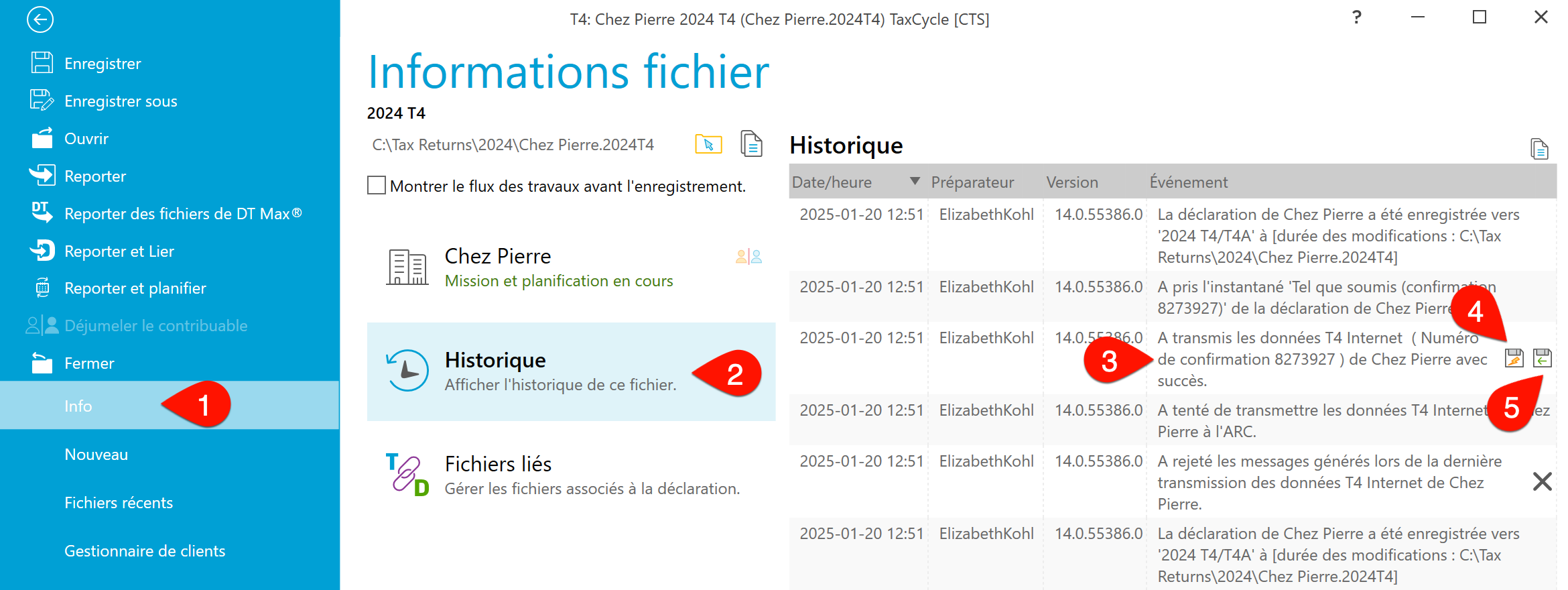Click the Version column header
This screenshot has width=1568, height=590.
point(1072,182)
